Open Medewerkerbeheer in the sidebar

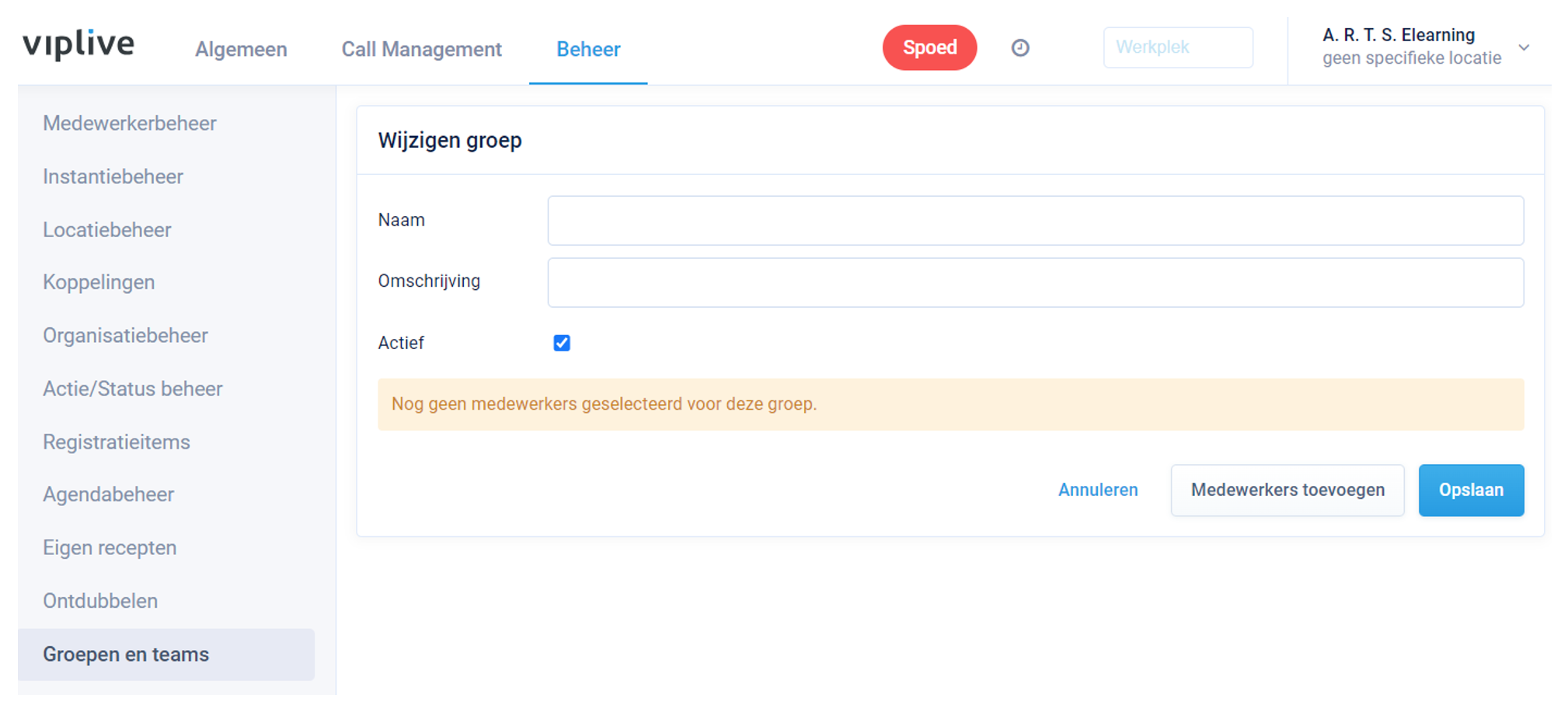[x=130, y=124]
